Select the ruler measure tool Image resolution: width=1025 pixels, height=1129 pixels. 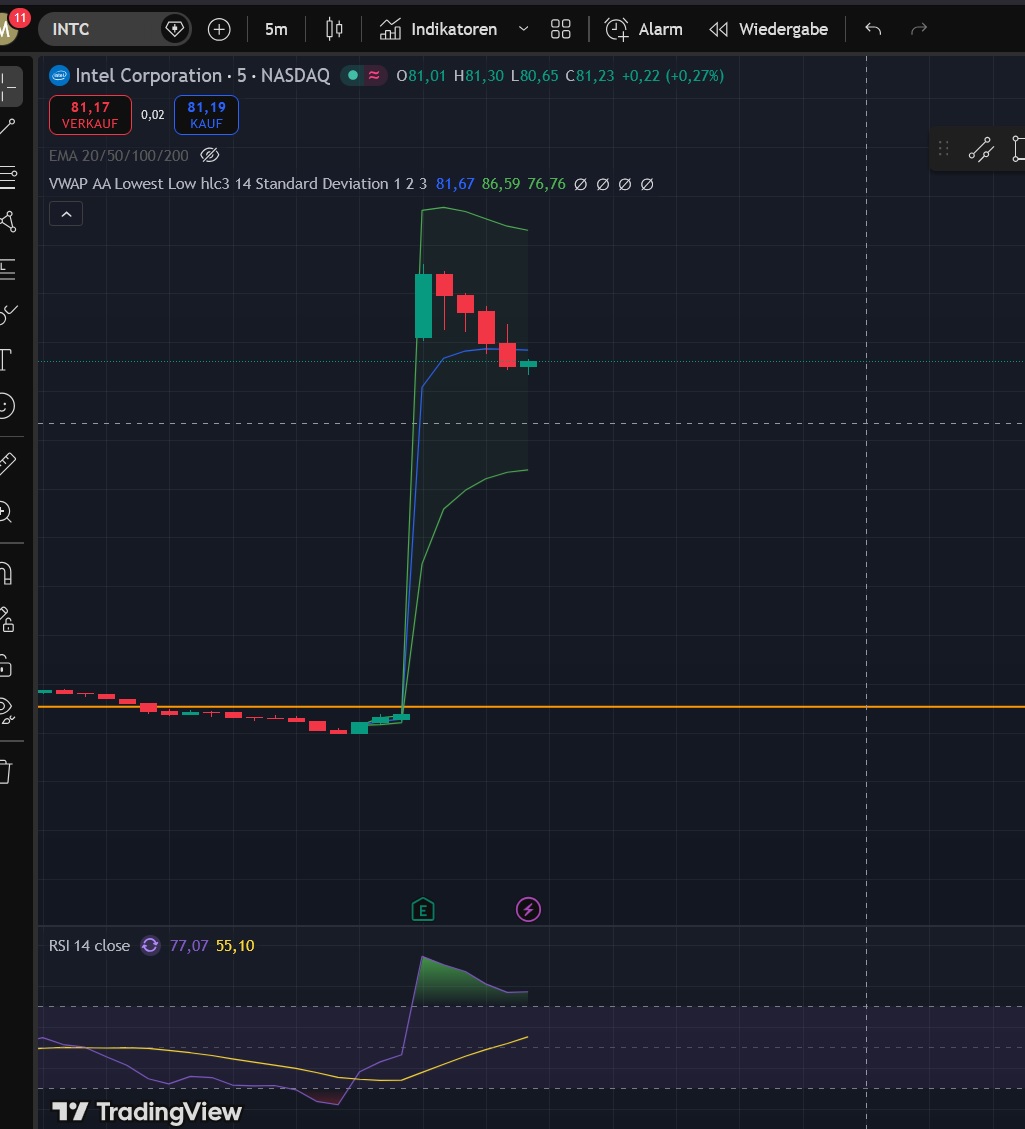pyautogui.click(x=7, y=464)
